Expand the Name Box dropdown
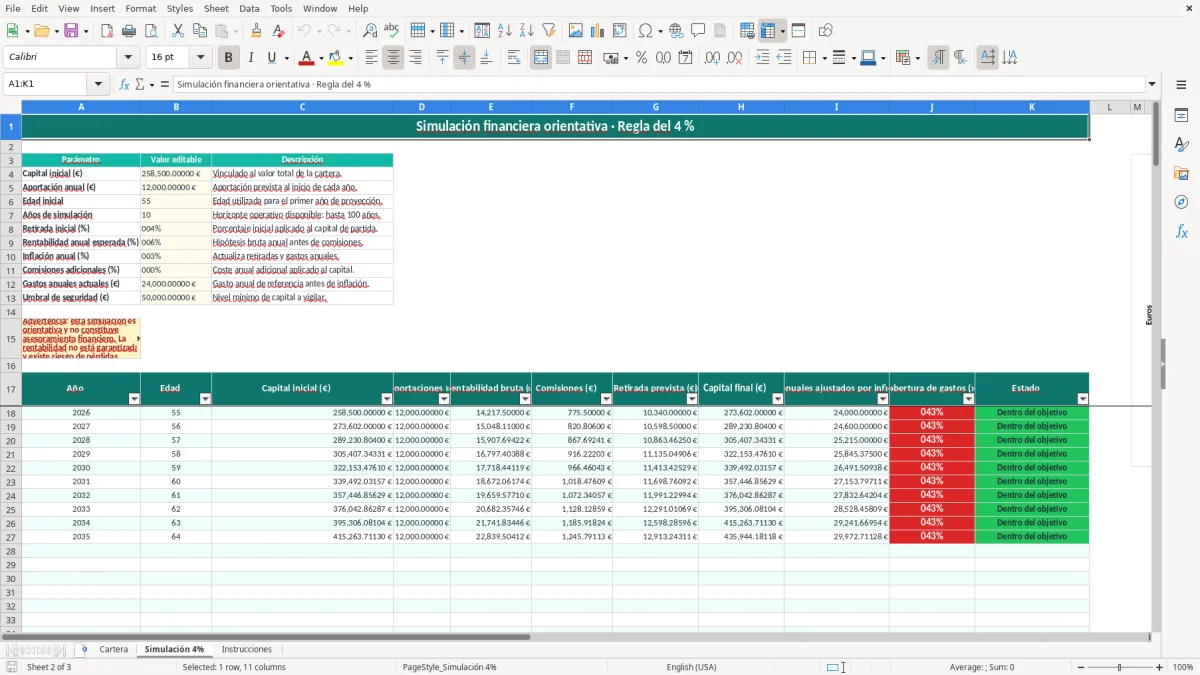Screen dimensions: 1200x675 point(99,85)
